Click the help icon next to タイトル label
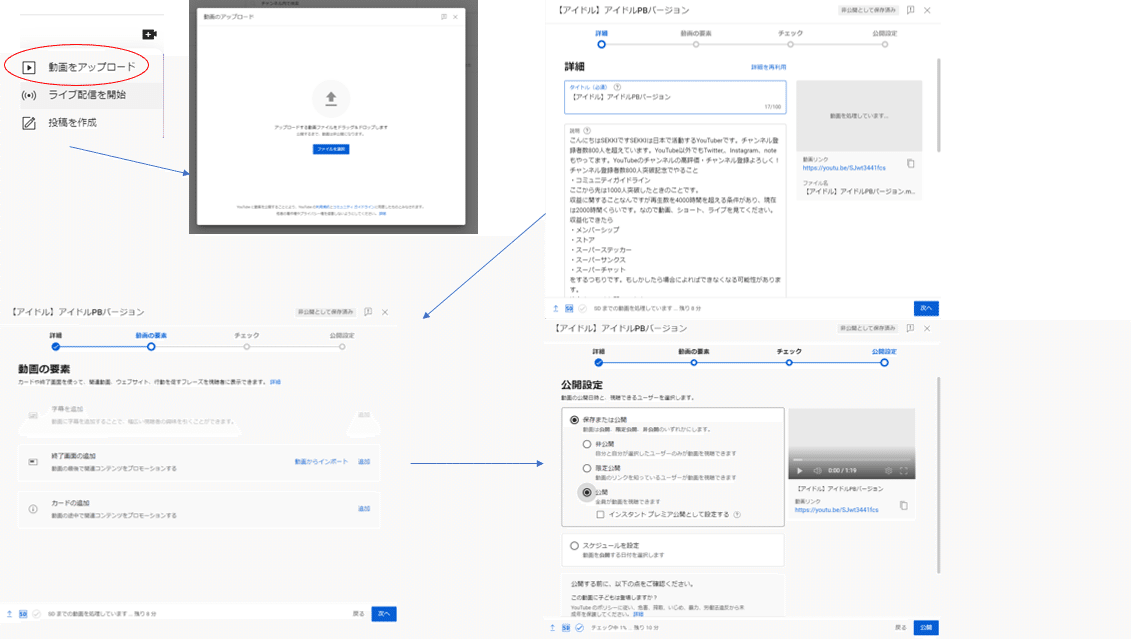The image size is (1131, 639). (x=617, y=87)
